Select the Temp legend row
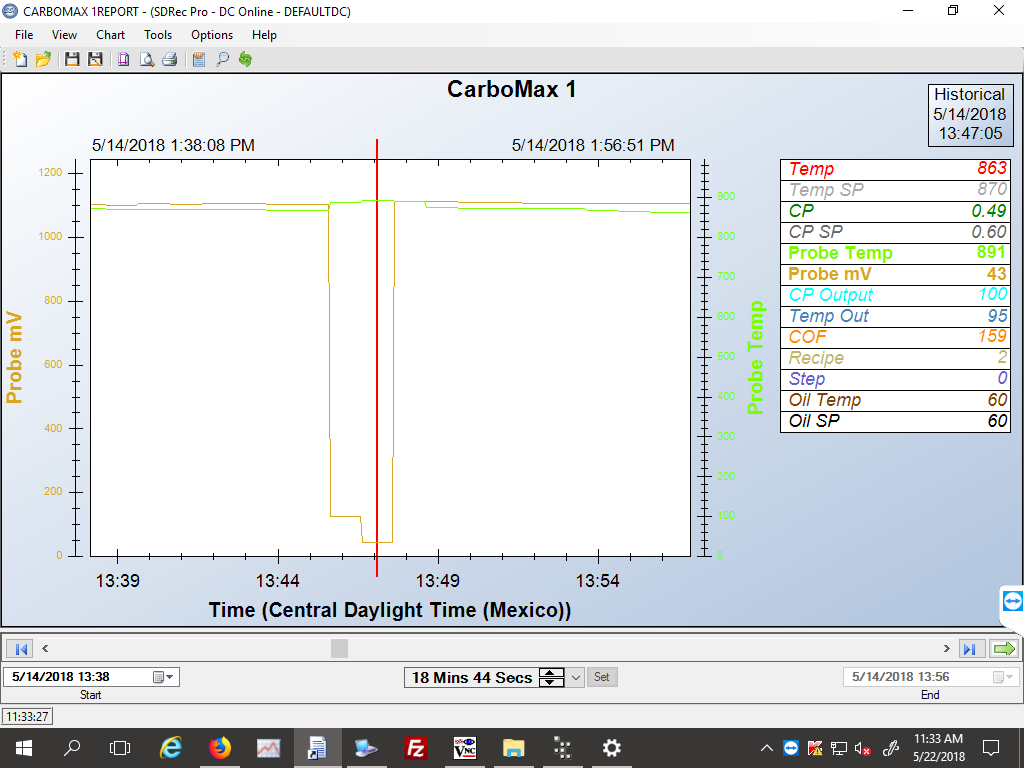 coord(895,169)
